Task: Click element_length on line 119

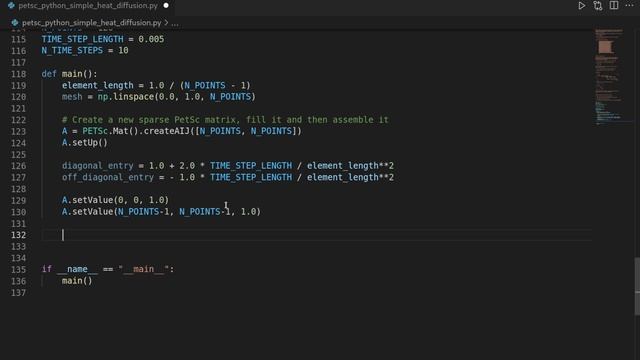Action: (98, 85)
